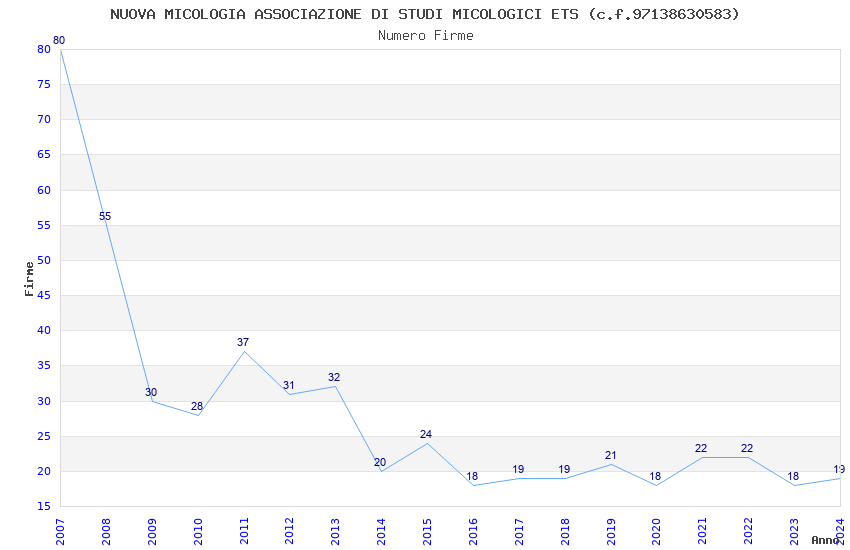Click the 50 tick on the y-axis
This screenshot has width=850, height=550.
pos(44,260)
